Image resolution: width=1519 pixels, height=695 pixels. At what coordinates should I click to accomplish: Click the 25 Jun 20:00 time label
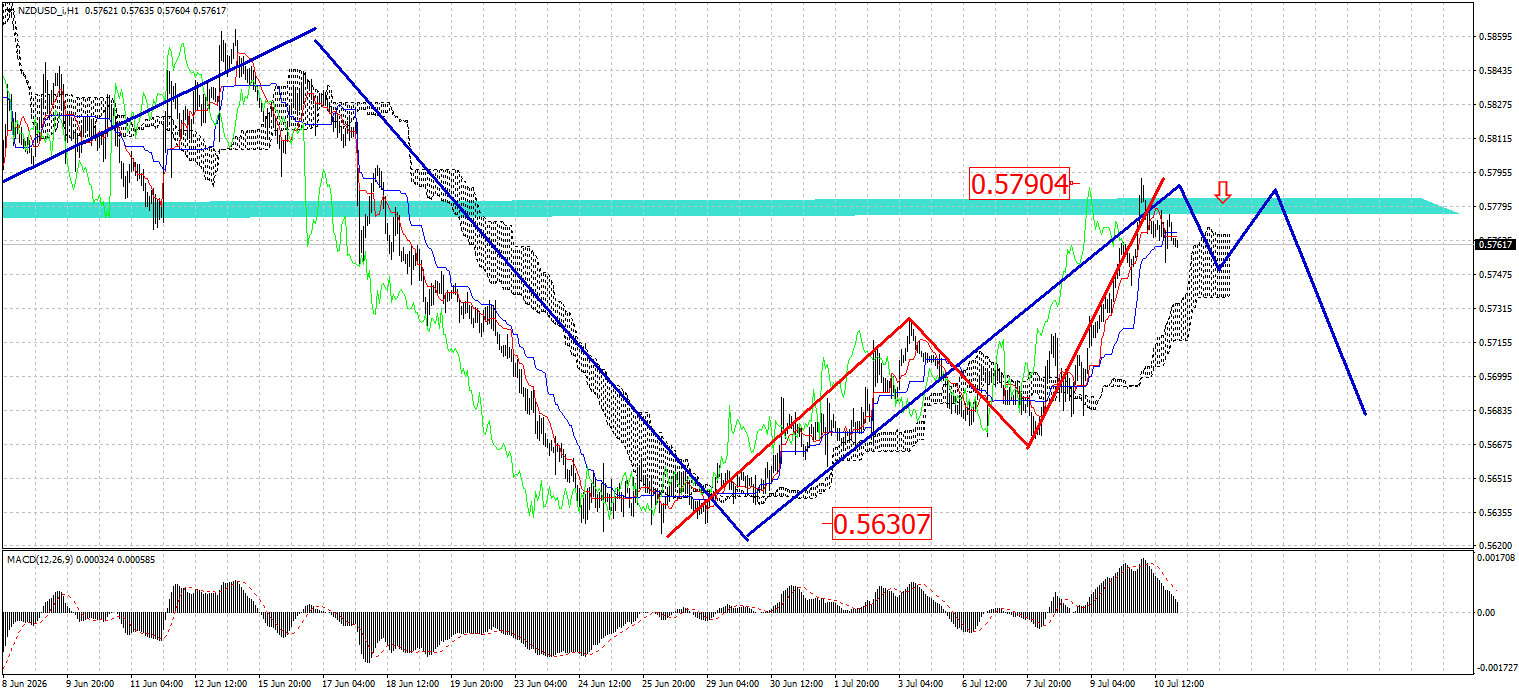point(670,684)
